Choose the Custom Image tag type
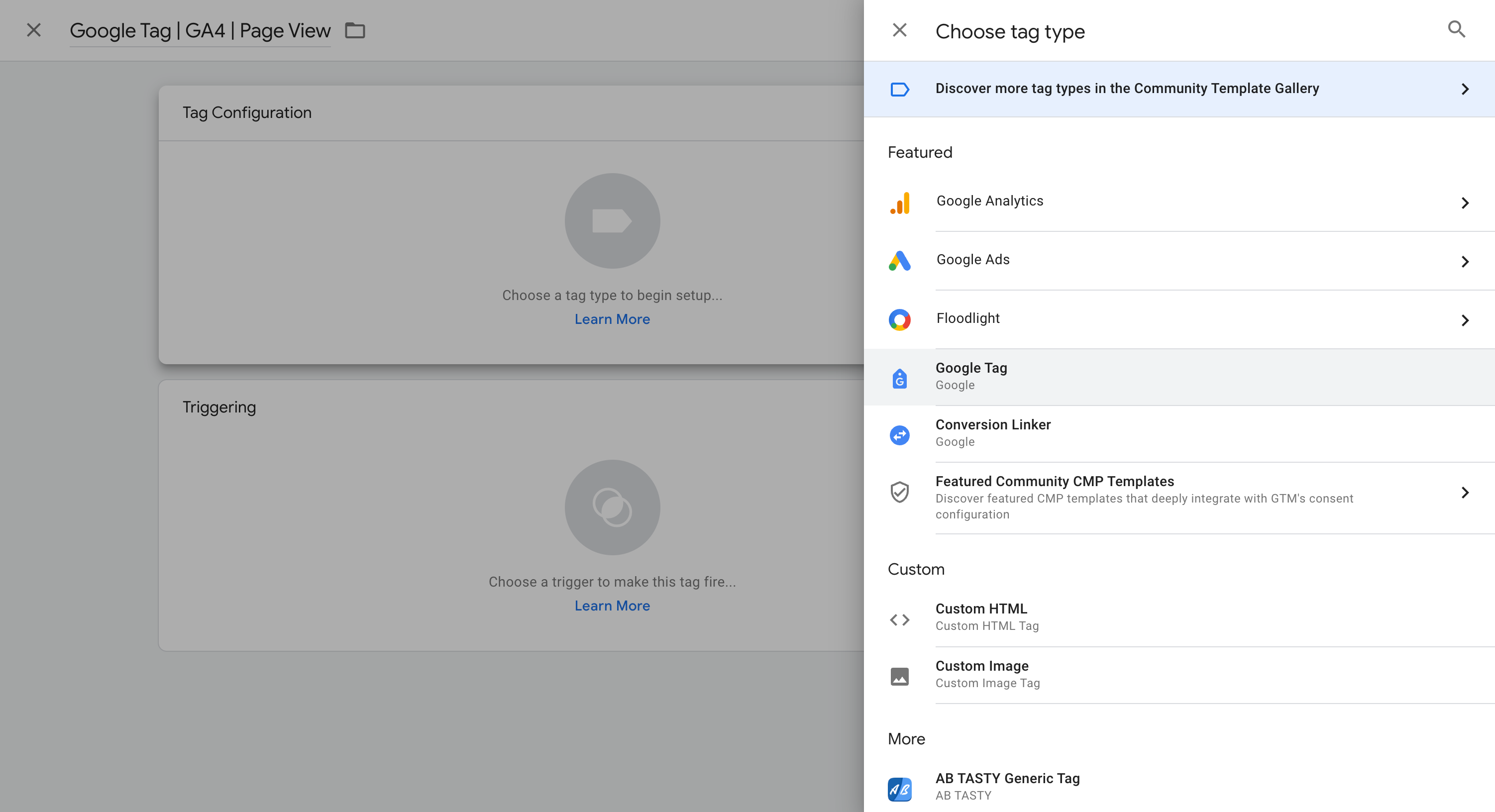Screen dimensions: 1495x812 [x=1179, y=675]
